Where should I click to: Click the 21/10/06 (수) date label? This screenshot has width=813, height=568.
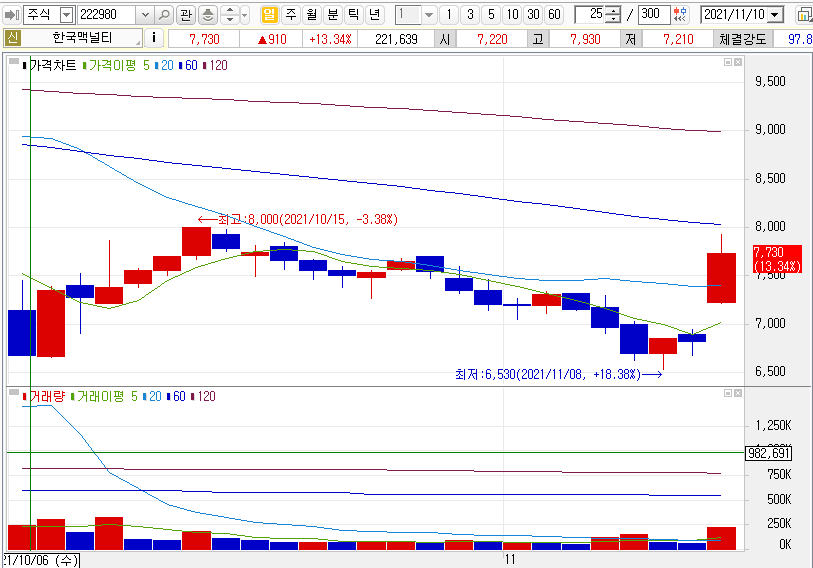[40, 560]
